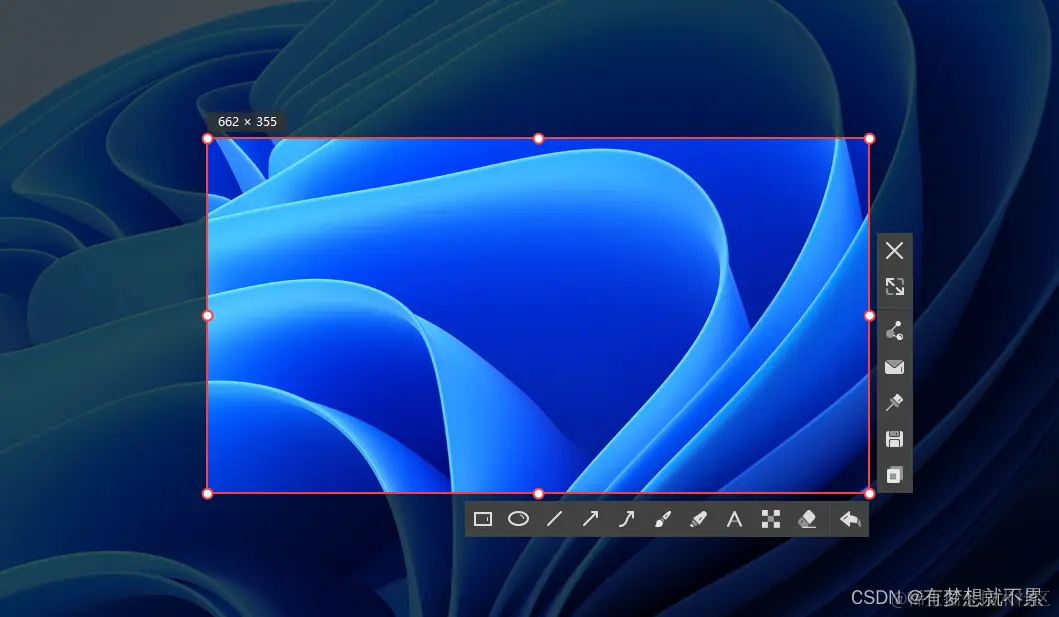This screenshot has height=617, width=1059.
Task: Send the screenshot by email
Action: (x=894, y=367)
